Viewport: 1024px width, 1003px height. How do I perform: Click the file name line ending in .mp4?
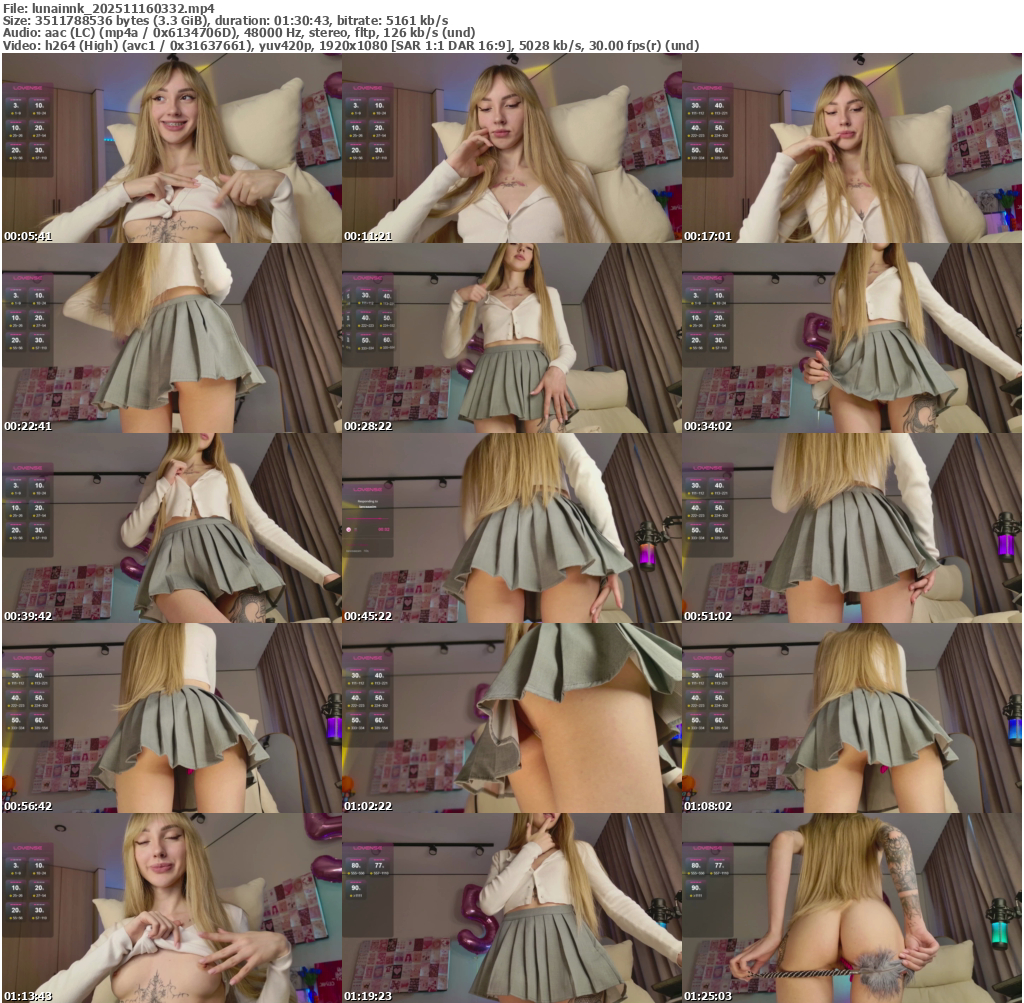108,8
